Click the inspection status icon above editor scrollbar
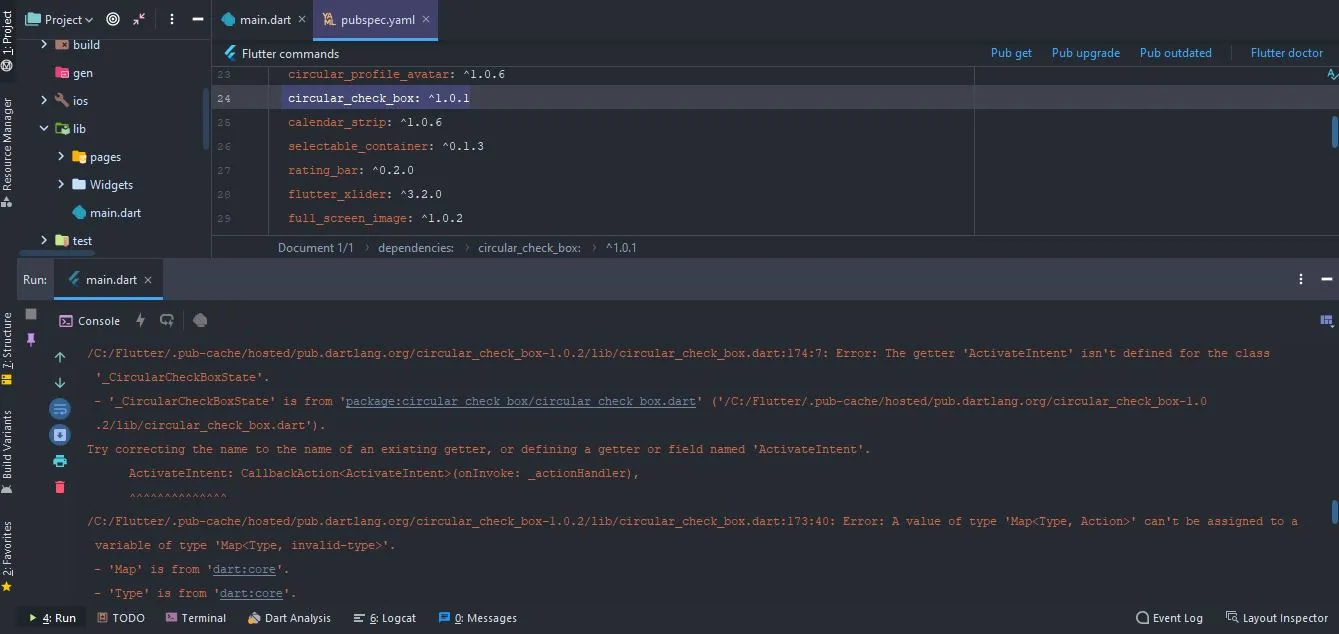This screenshot has width=1339, height=634. [1332, 74]
